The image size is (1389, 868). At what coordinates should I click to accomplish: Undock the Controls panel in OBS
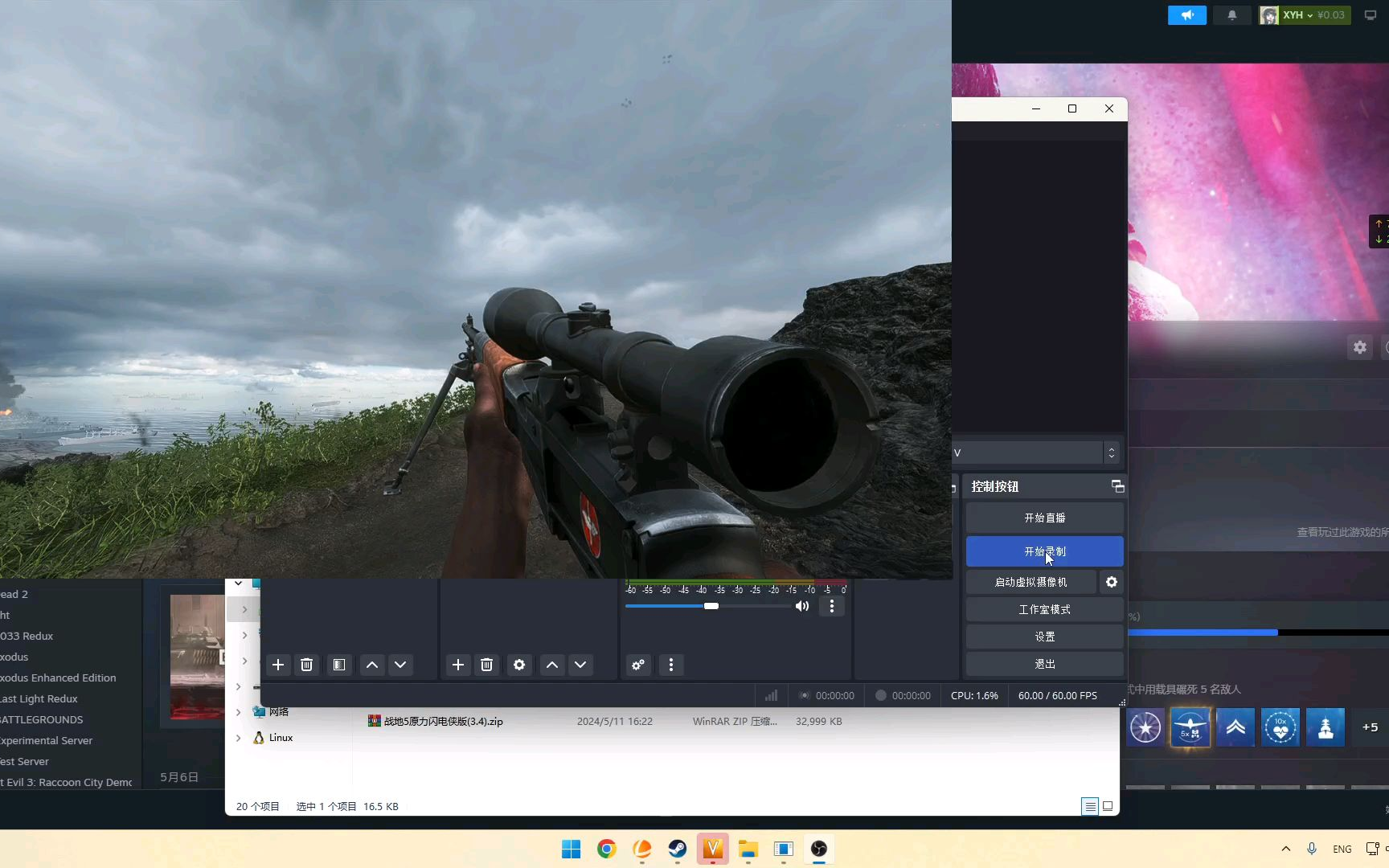coord(1117,486)
